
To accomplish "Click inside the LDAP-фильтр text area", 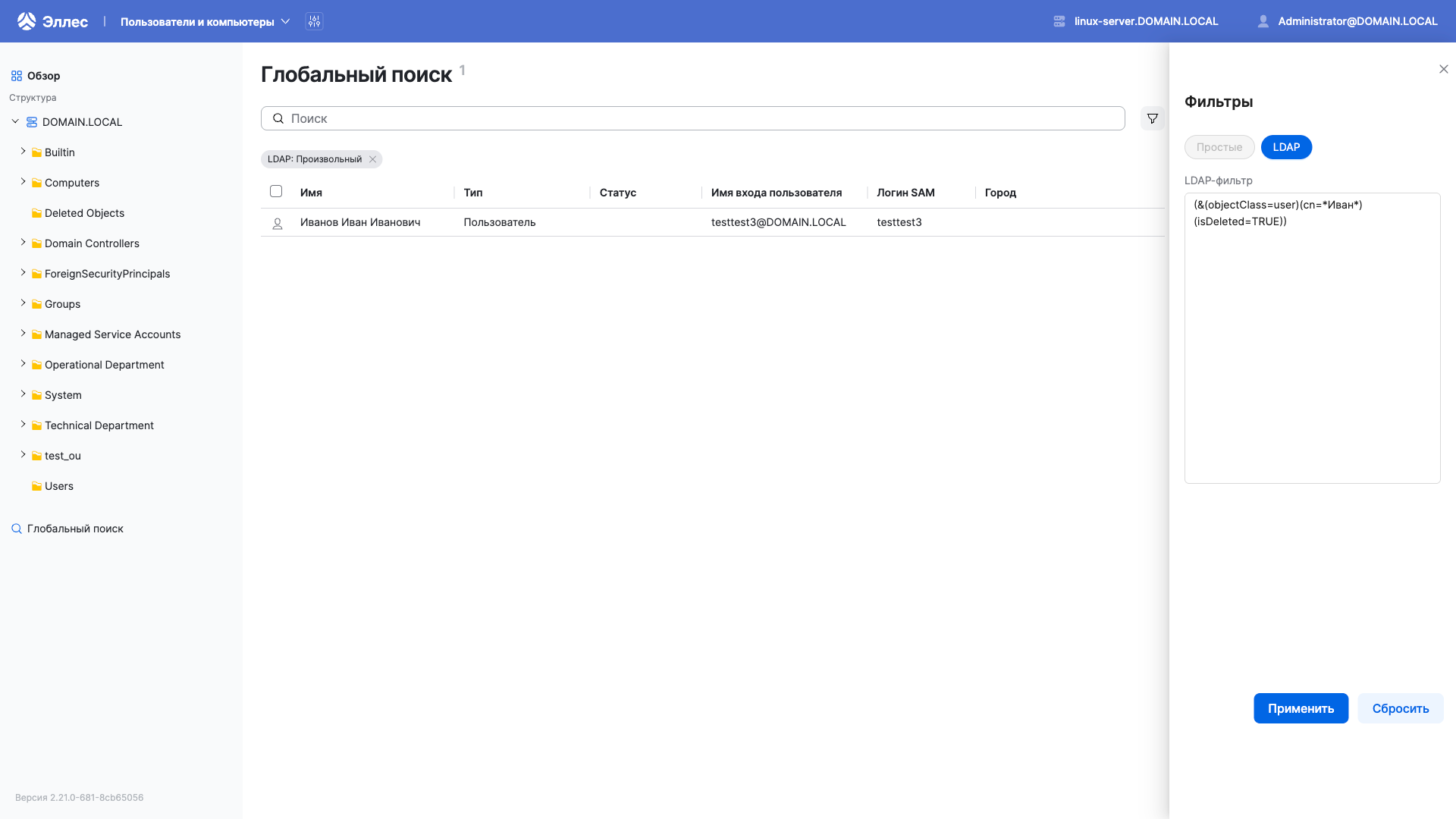I will tap(1312, 338).
